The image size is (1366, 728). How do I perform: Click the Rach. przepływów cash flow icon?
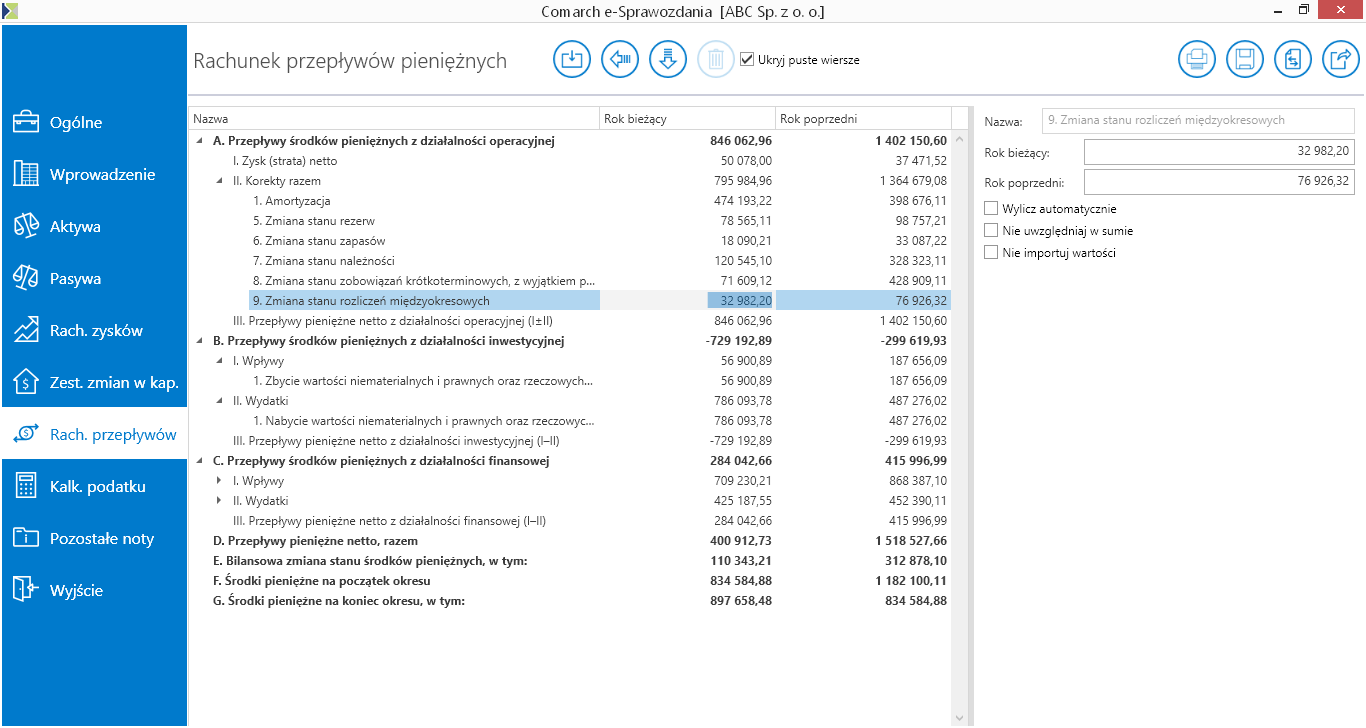tap(25, 434)
